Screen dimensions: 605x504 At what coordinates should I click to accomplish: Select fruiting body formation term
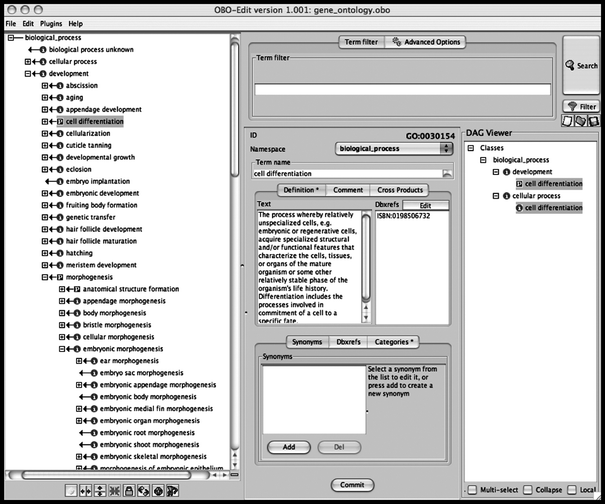click(101, 205)
